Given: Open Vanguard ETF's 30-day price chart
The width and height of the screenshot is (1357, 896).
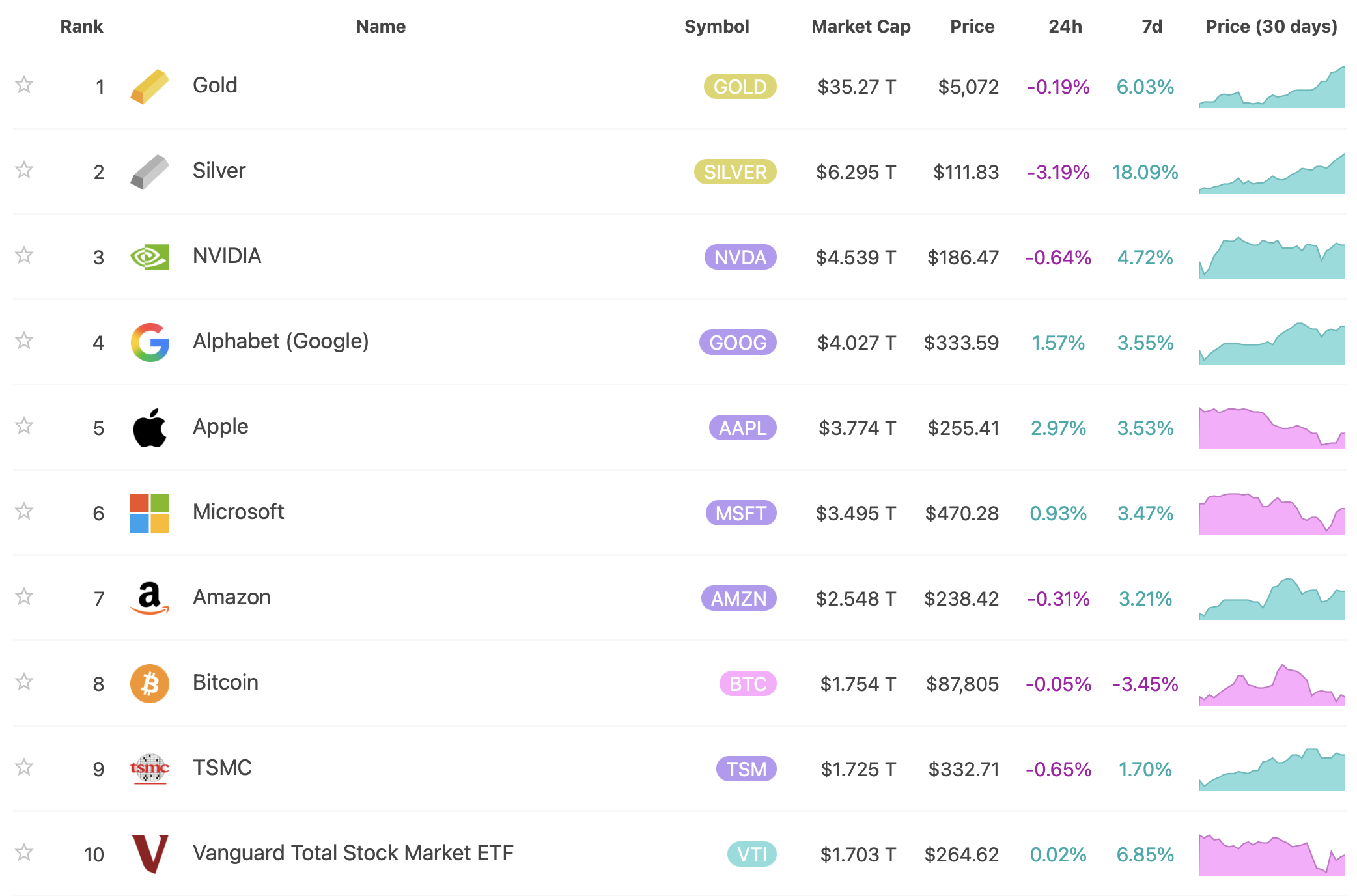Looking at the screenshot, I should 1272,854.
